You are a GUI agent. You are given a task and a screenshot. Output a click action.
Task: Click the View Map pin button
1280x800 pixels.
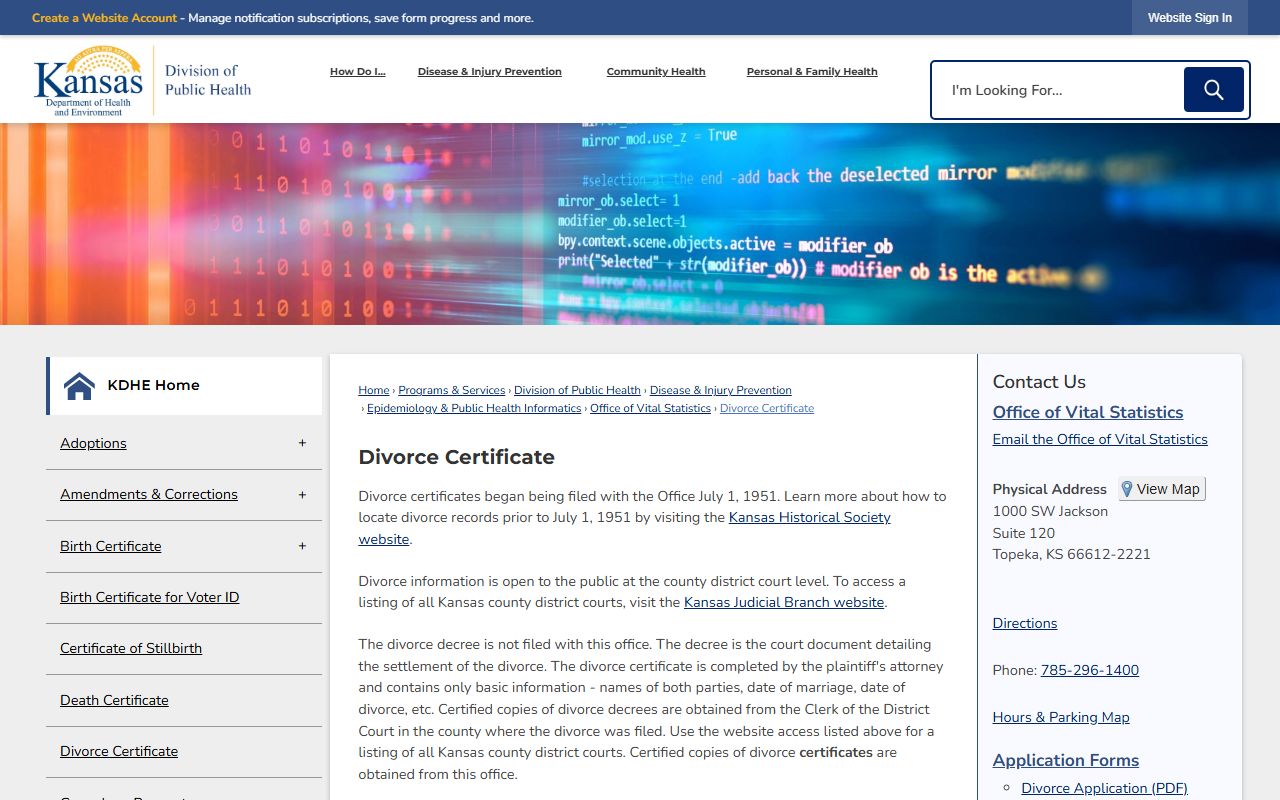tap(1162, 489)
